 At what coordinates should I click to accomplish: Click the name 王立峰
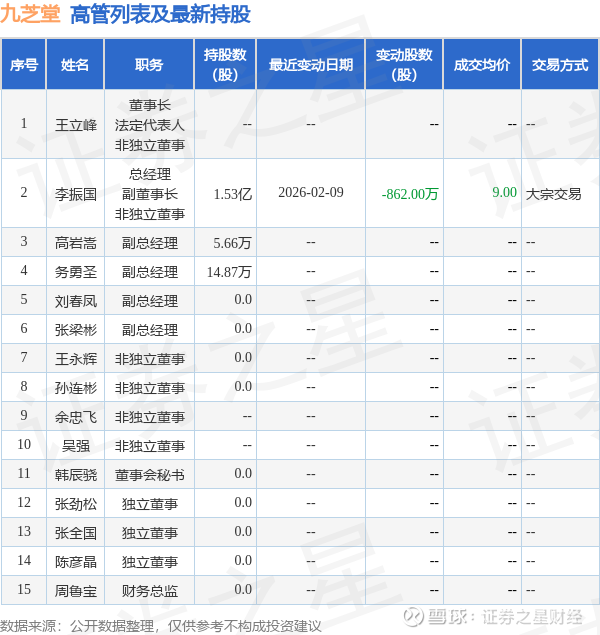pos(76,125)
